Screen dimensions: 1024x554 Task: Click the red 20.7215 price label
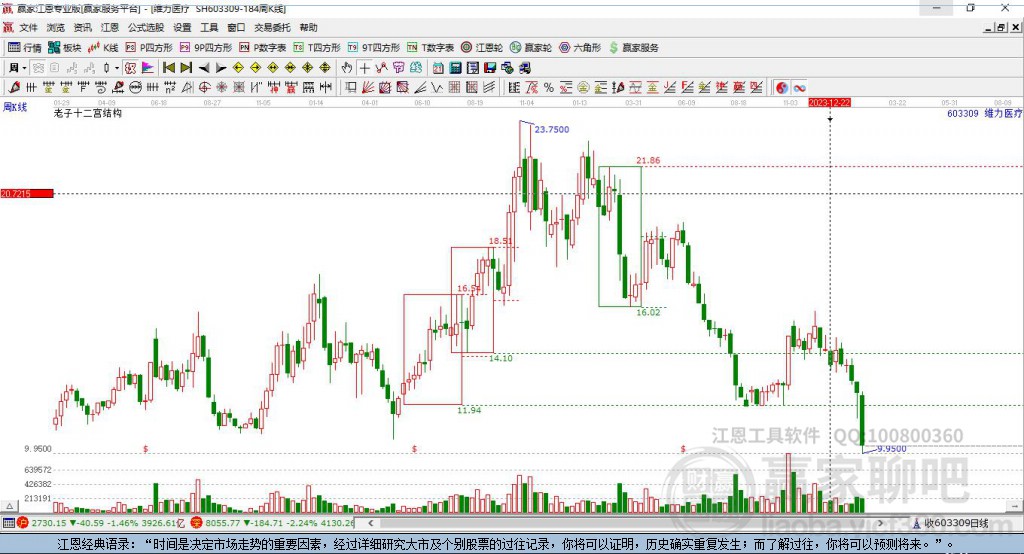[27, 193]
